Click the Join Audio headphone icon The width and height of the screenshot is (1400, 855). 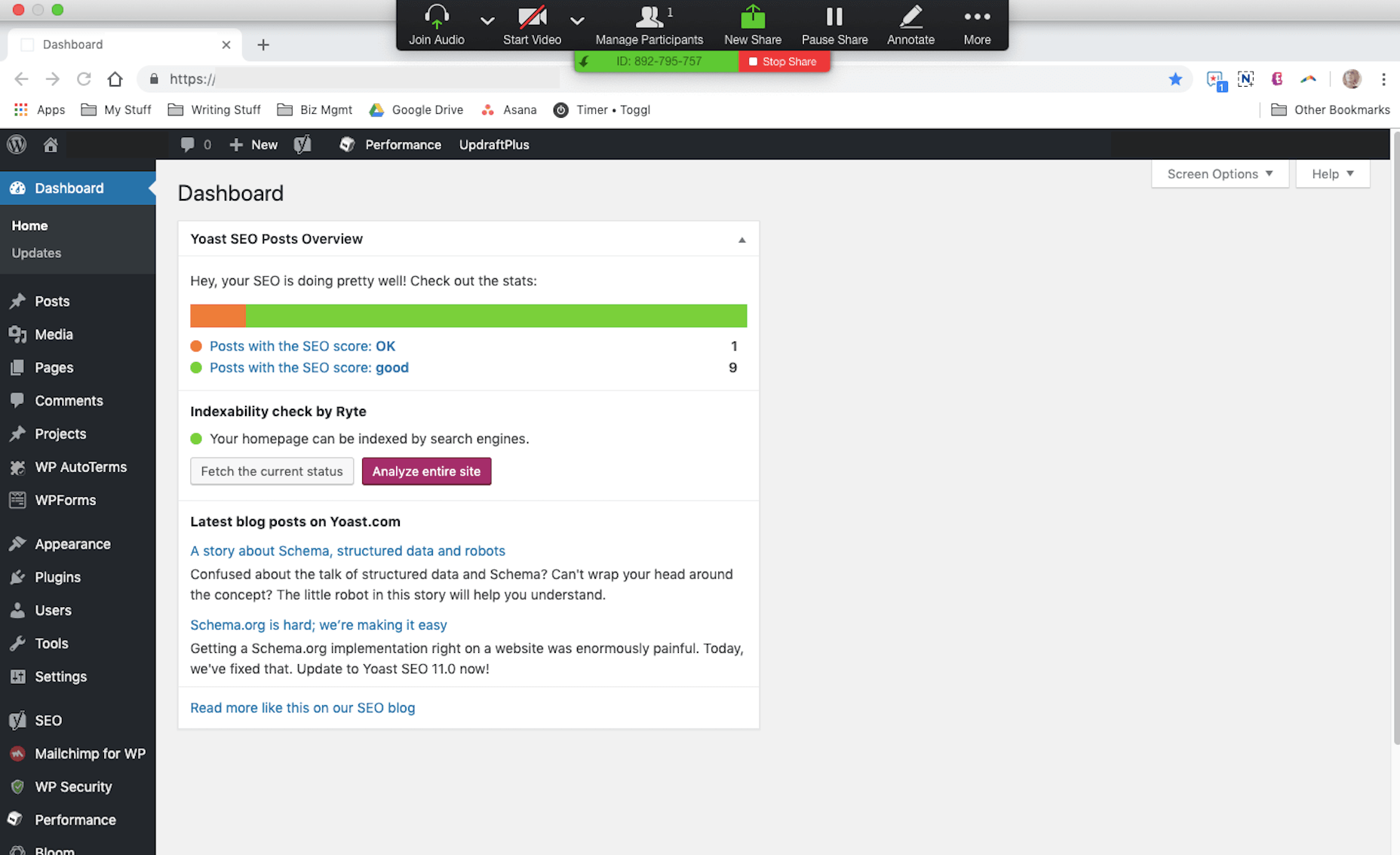tap(437, 17)
